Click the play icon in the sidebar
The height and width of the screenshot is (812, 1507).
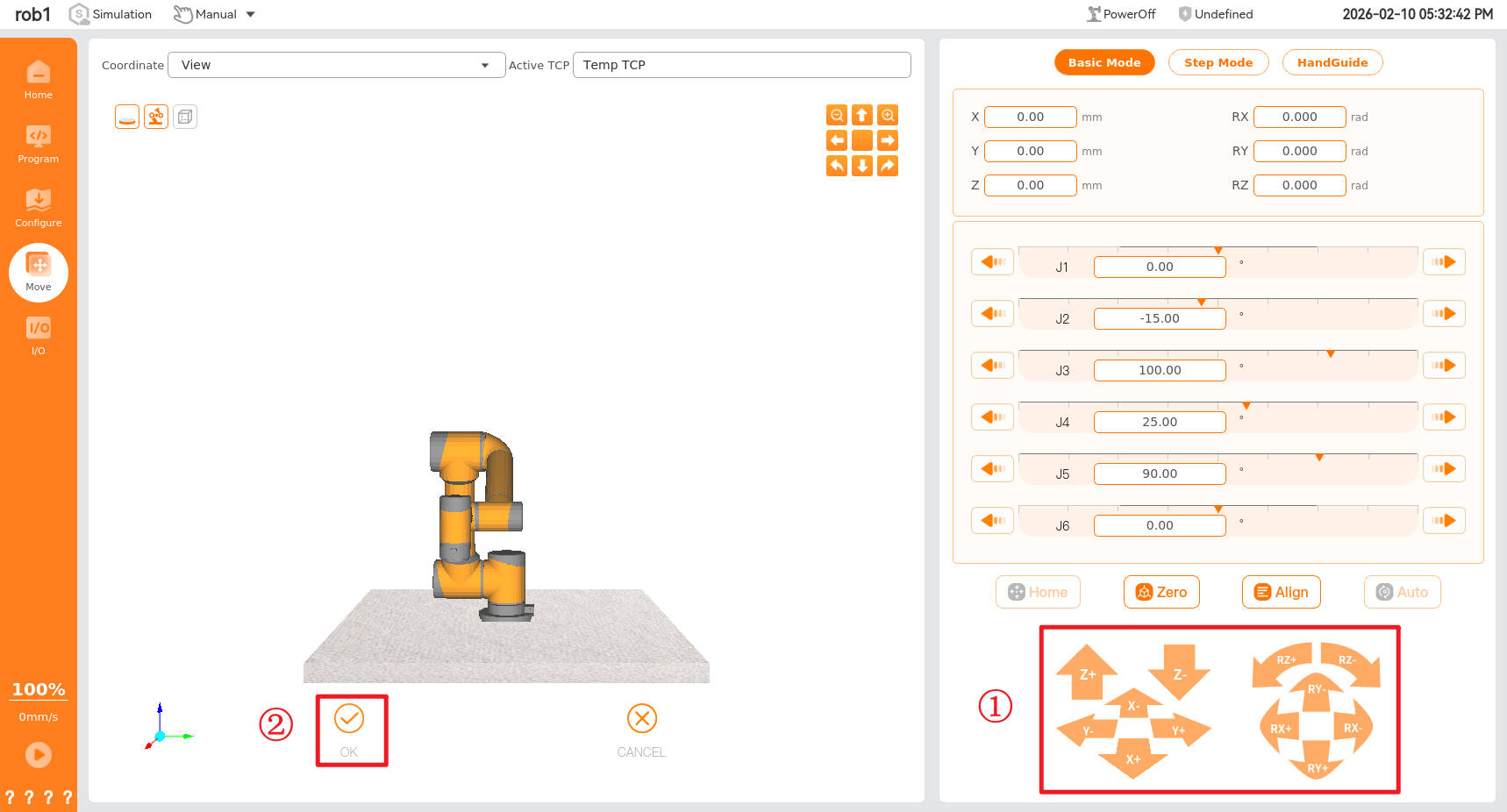(x=38, y=754)
